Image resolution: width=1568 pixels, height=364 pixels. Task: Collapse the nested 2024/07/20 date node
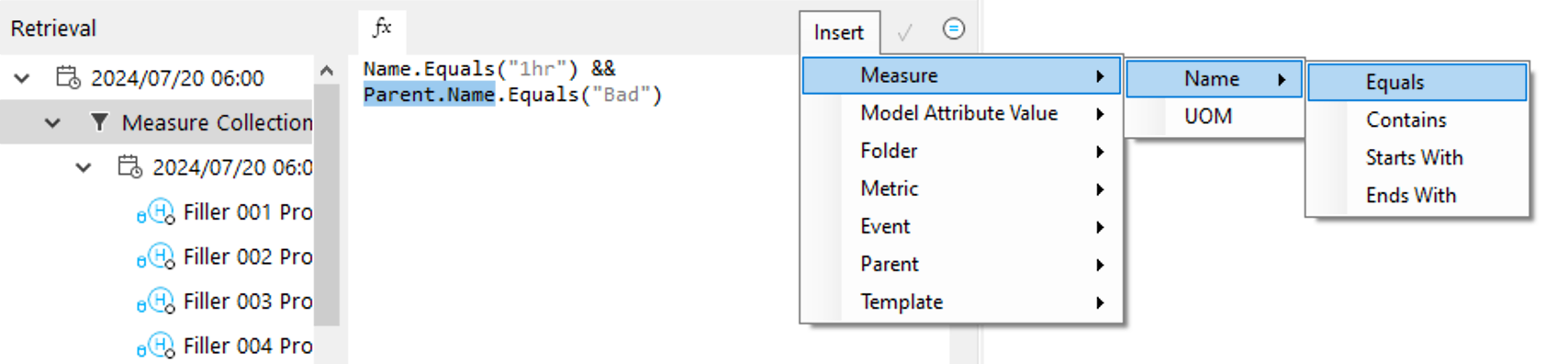[x=84, y=167]
